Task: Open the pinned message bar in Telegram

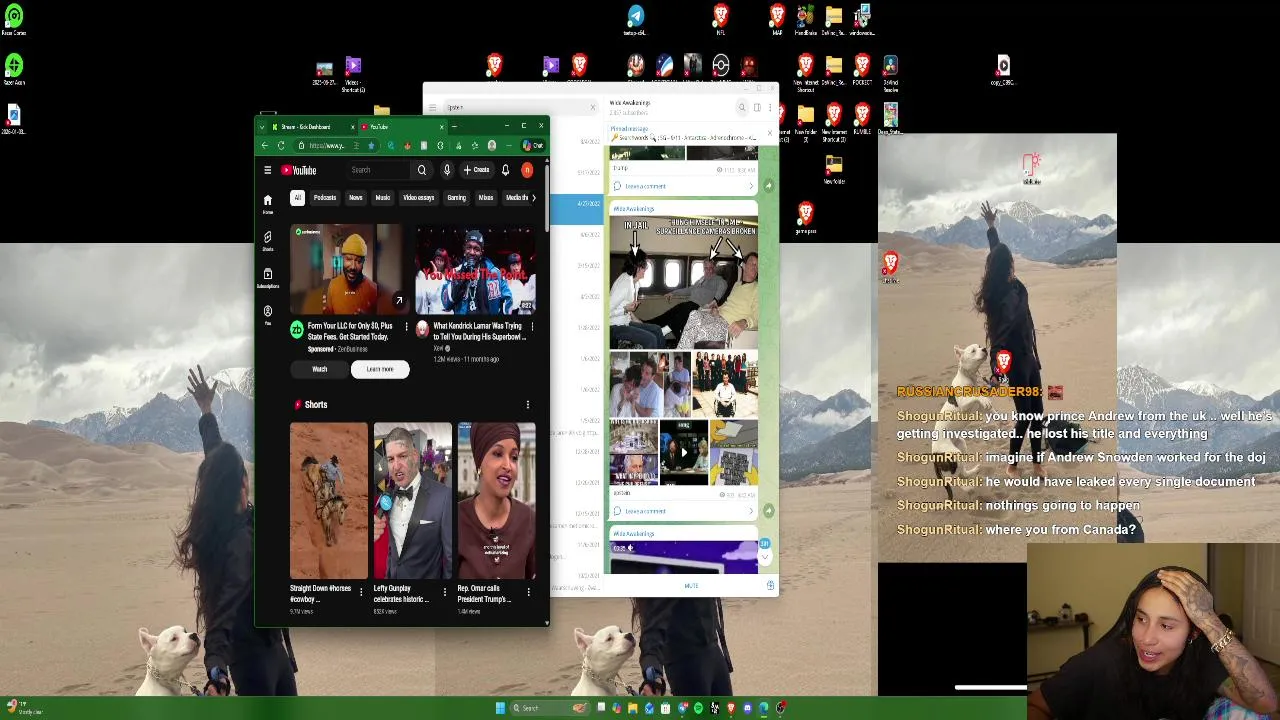Action: click(x=685, y=133)
